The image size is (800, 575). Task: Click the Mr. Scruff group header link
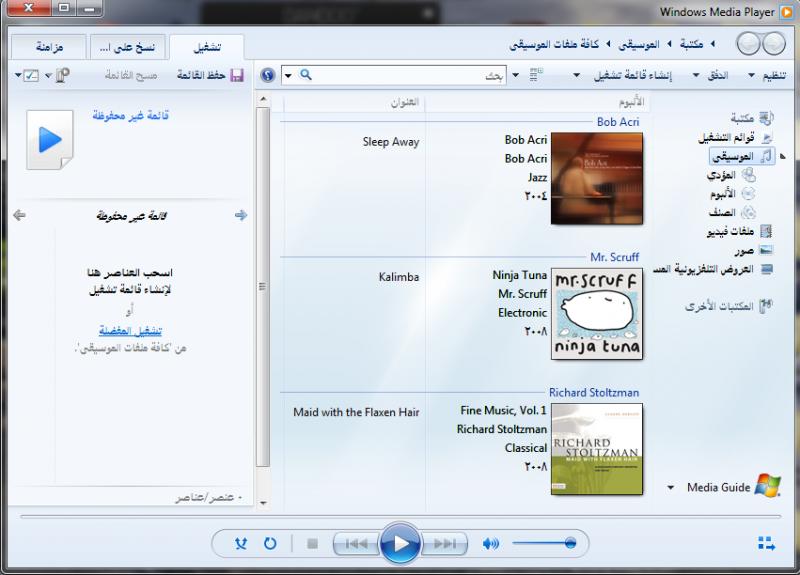pyautogui.click(x=614, y=257)
